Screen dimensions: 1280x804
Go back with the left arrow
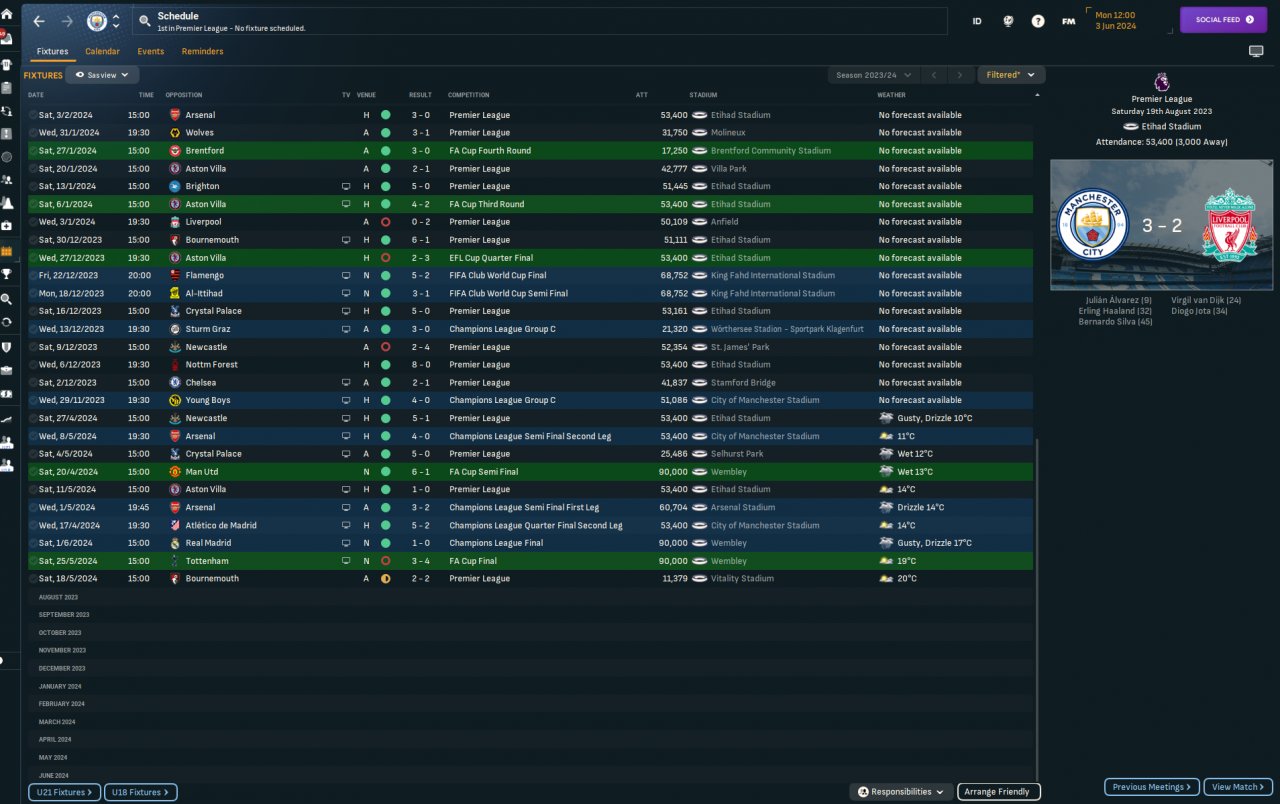(39, 21)
